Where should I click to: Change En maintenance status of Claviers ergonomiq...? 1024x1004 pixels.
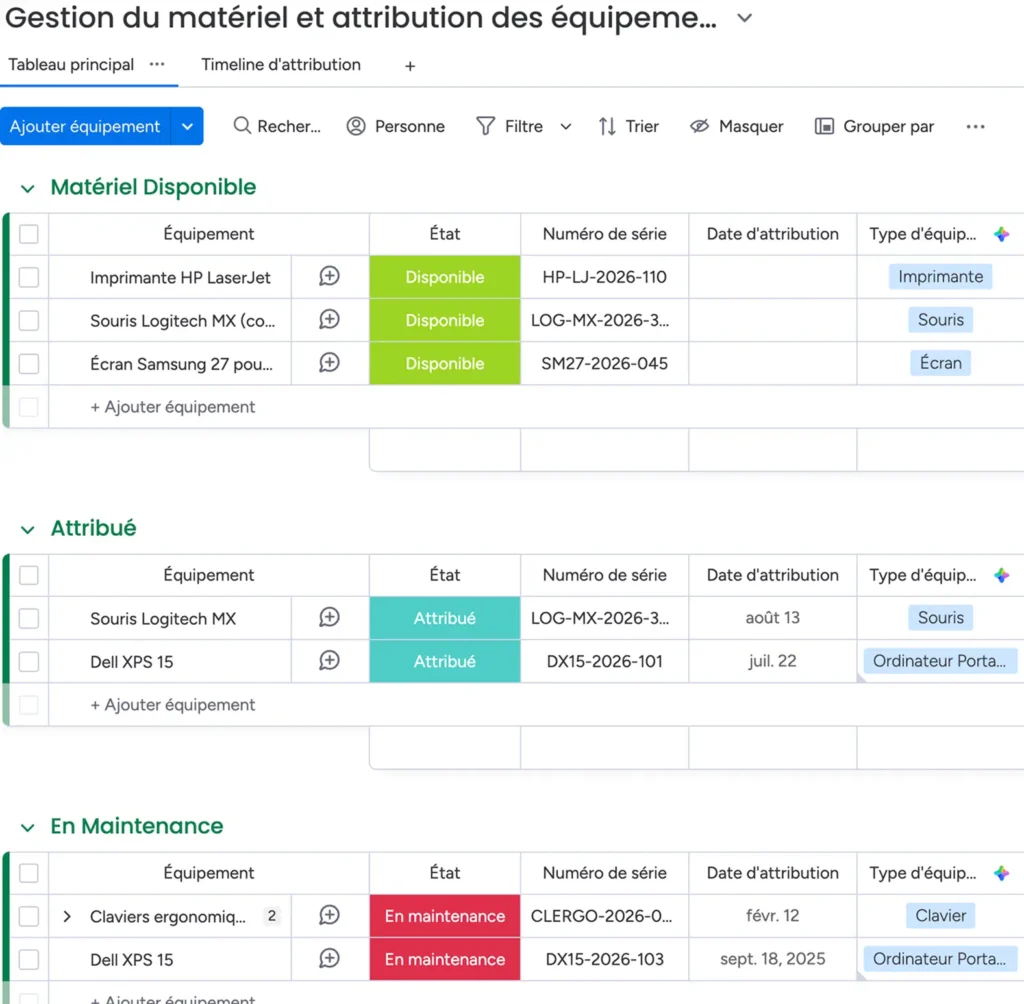coord(445,916)
